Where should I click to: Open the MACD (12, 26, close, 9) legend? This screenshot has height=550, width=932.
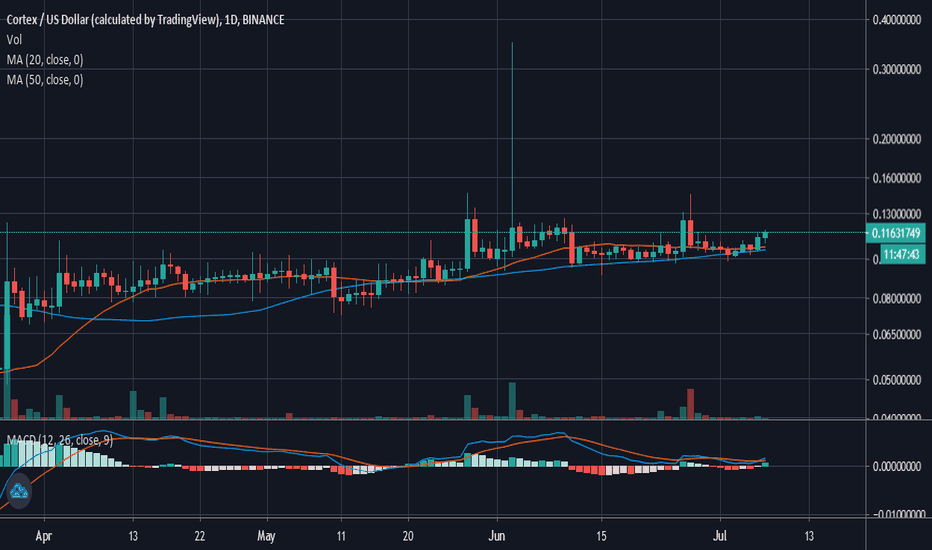click(59, 440)
